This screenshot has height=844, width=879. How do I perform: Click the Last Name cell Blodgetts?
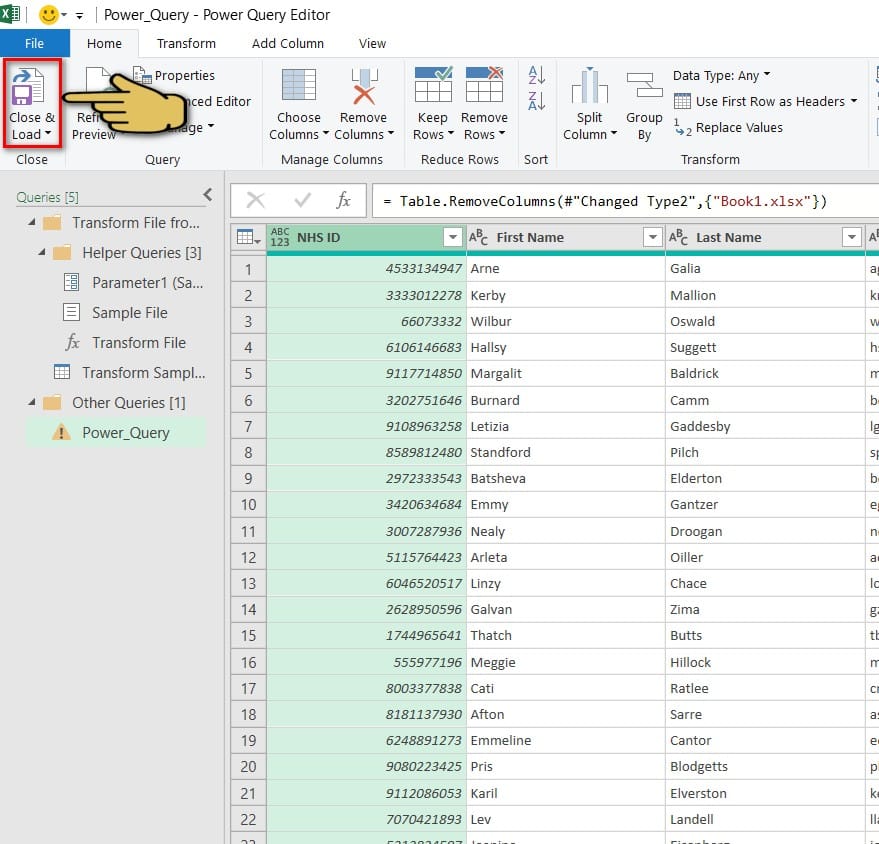pyautogui.click(x=765, y=767)
